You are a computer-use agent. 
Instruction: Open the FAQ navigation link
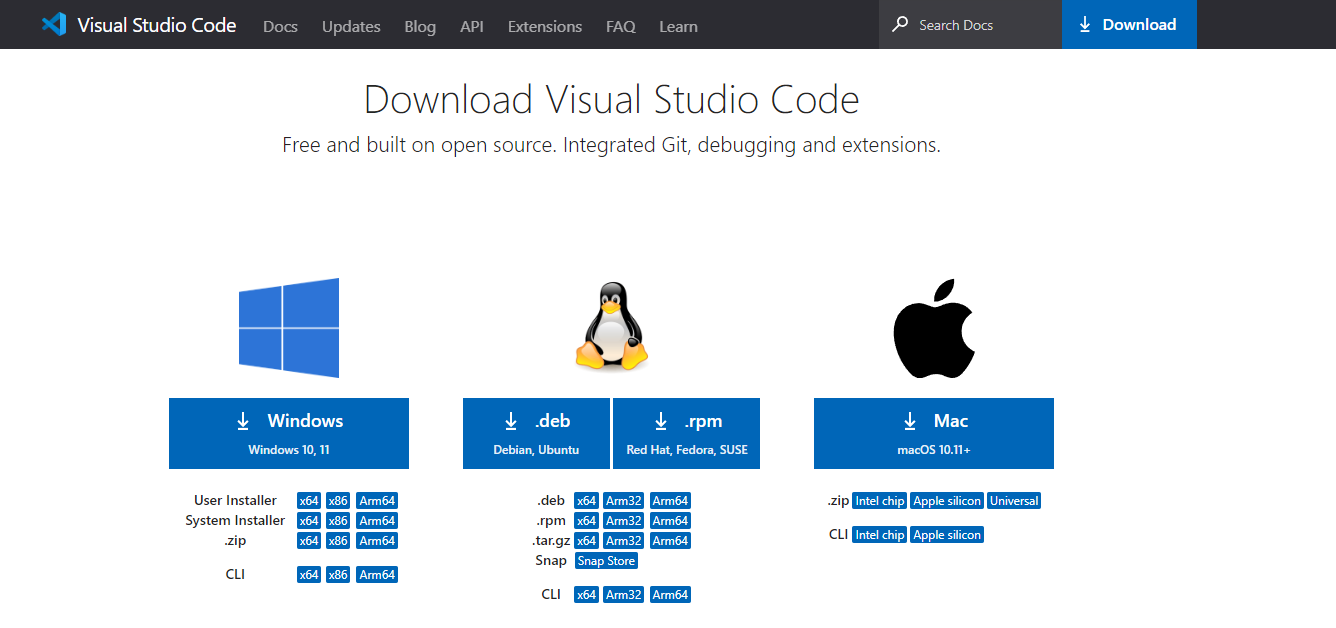pyautogui.click(x=621, y=26)
